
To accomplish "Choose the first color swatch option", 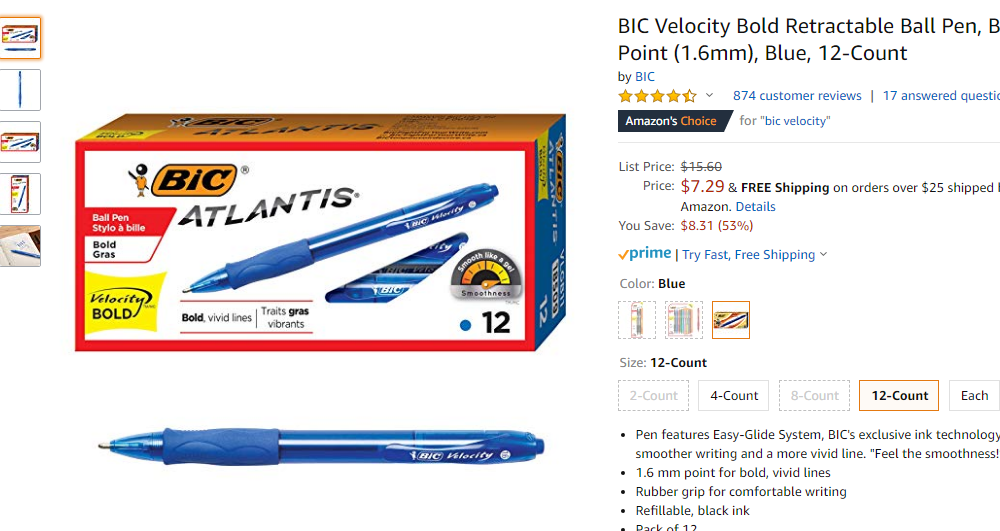I will click(x=636, y=320).
